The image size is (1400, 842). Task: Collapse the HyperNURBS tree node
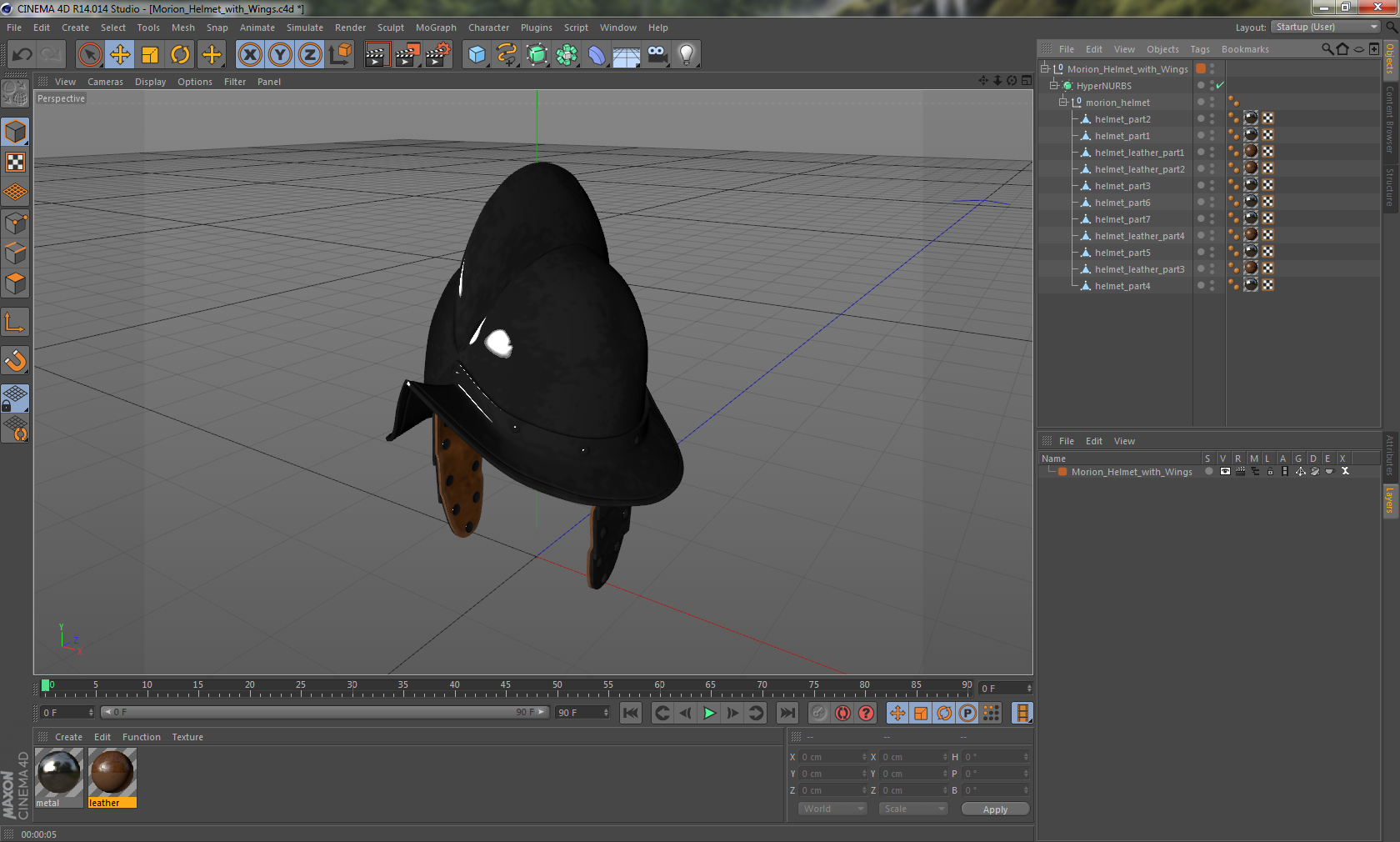click(1053, 86)
